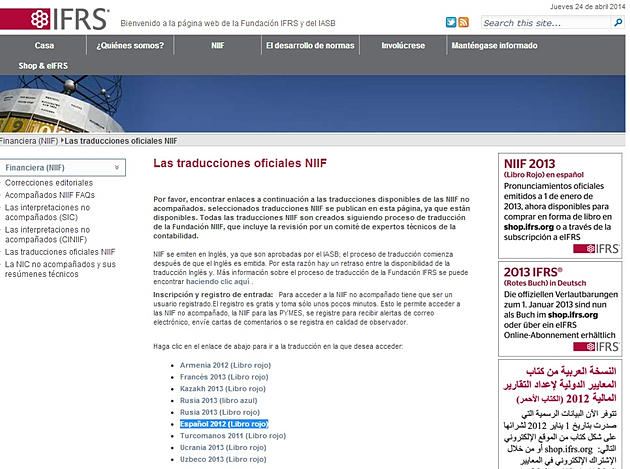Open Rusia 2013 (libro azul) link
This screenshot has height=469, width=630.
(219, 400)
